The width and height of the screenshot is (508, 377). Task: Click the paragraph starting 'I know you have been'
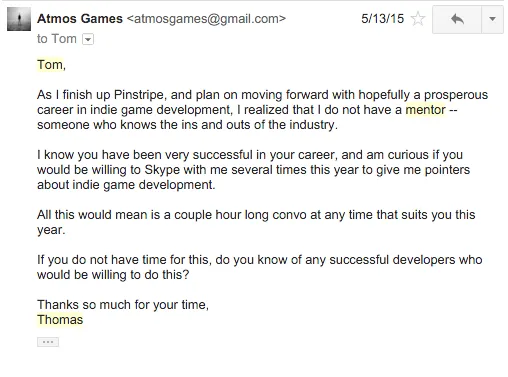[x=253, y=170]
